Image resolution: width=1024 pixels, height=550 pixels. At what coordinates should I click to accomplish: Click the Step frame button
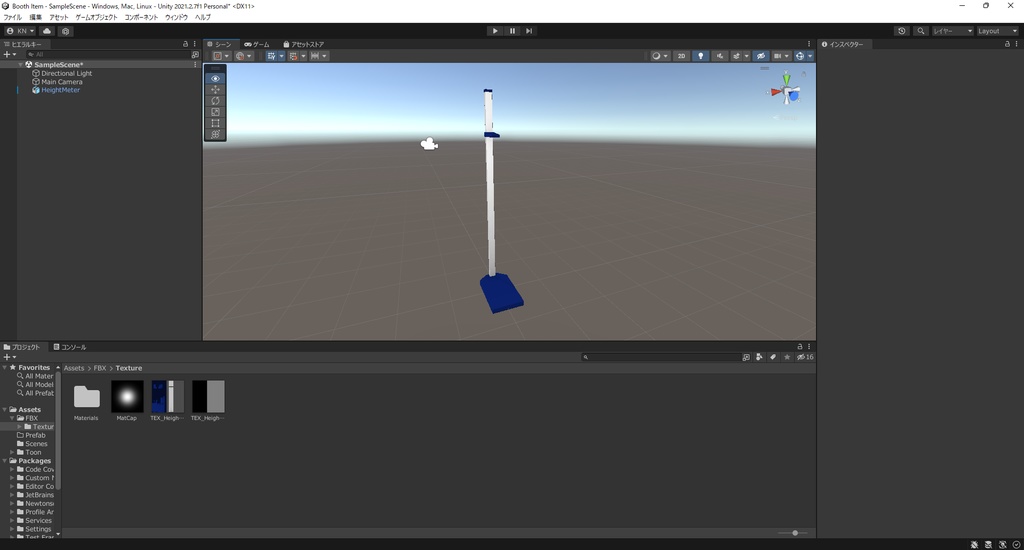tap(529, 31)
